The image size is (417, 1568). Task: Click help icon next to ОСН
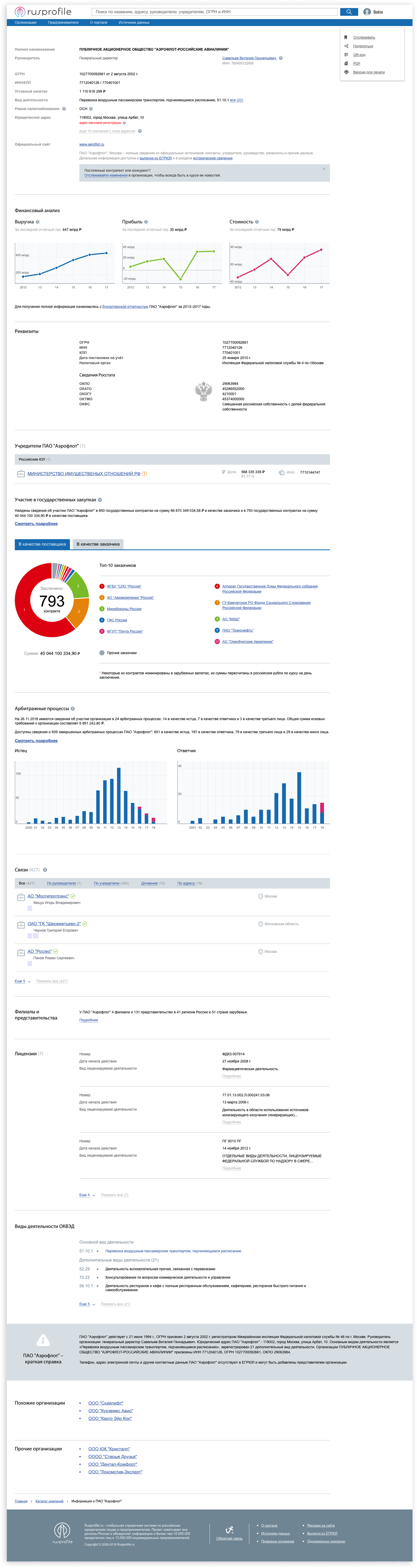point(91,108)
